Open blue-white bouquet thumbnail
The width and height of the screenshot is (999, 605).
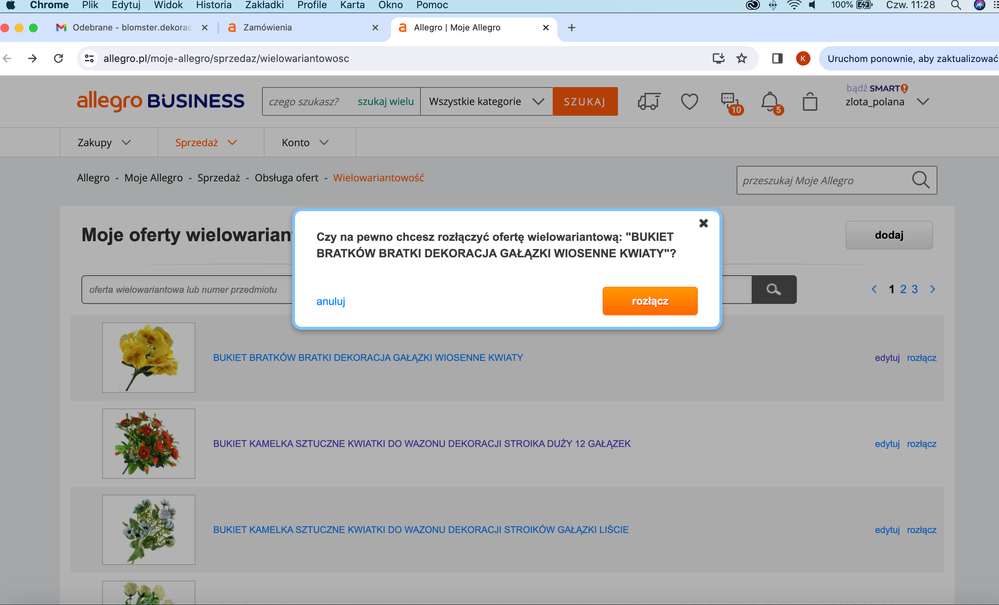148,529
